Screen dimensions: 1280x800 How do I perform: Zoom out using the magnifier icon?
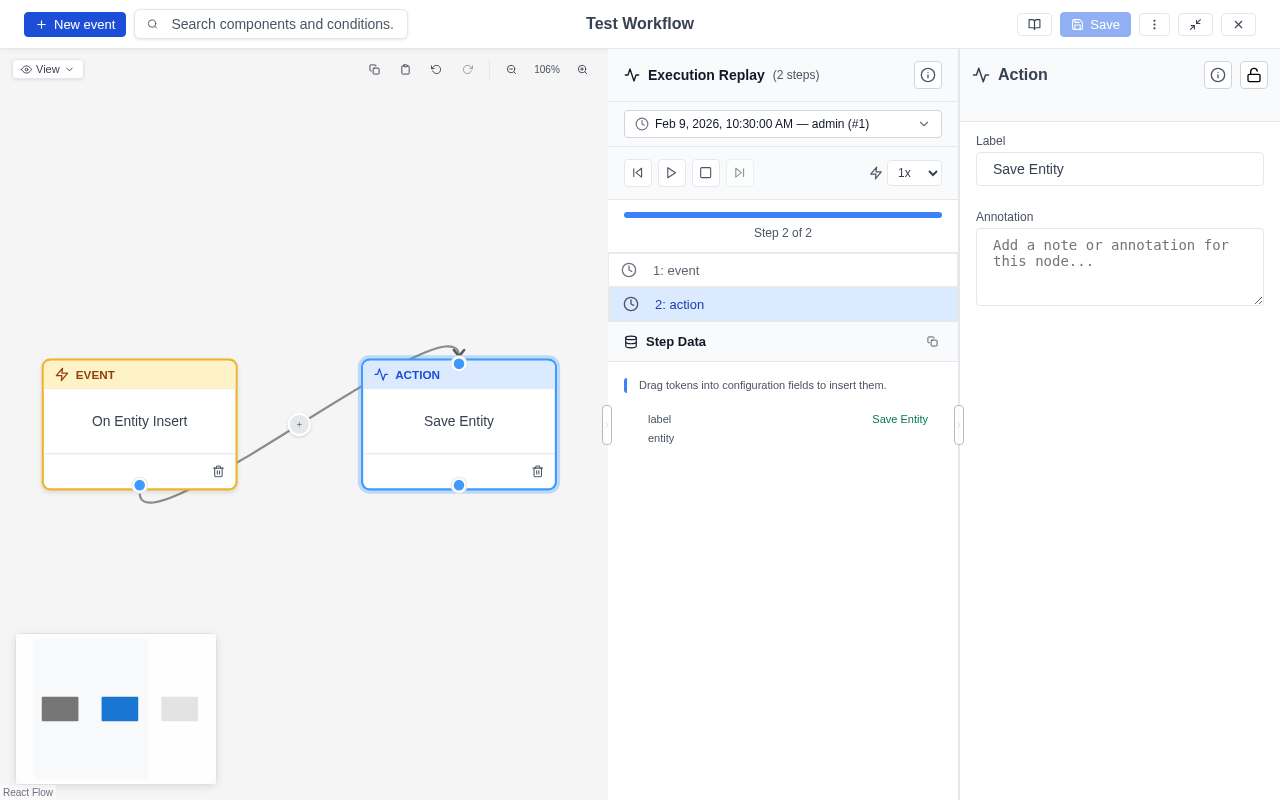pos(512,70)
